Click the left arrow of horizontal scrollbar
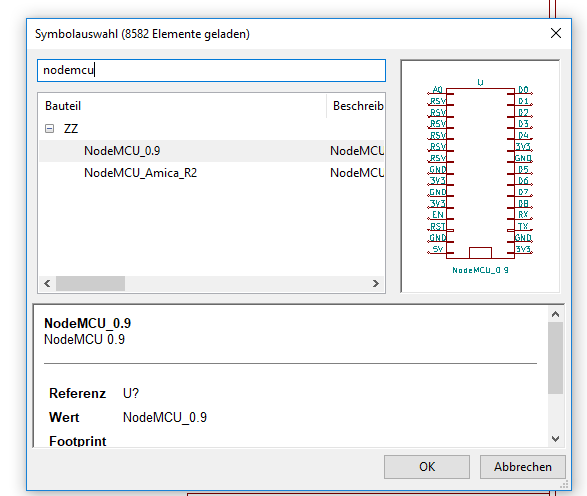587x496 pixels. coord(47,283)
